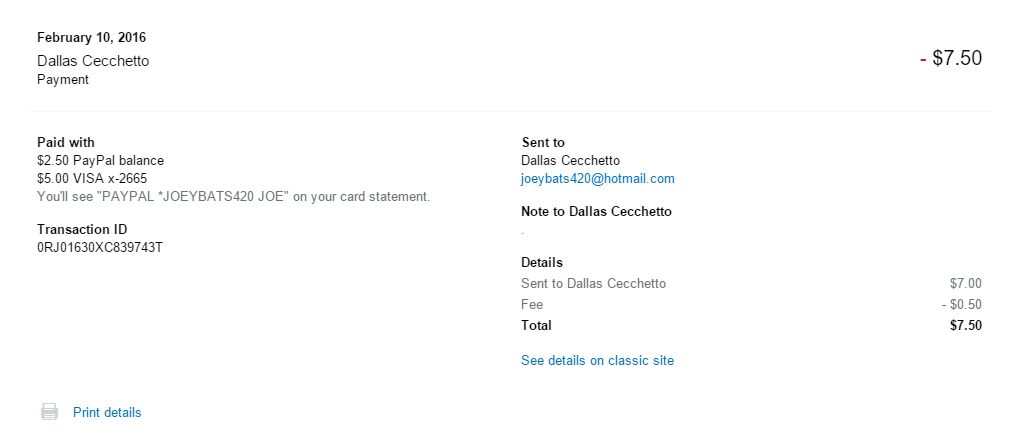Select the Dallas Cecchetto name in the header
The image size is (1030, 439).
tap(93, 61)
